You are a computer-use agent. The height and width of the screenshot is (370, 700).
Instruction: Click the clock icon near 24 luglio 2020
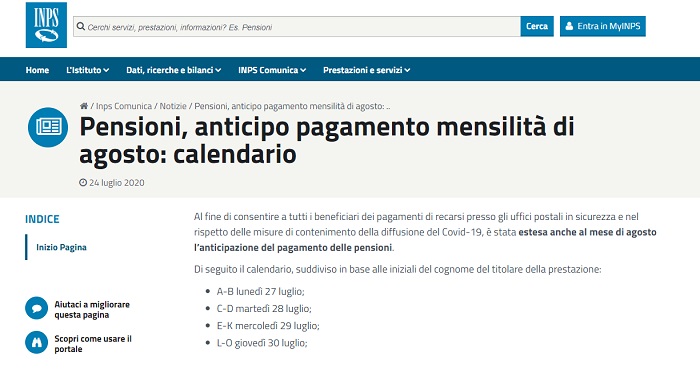coord(83,183)
